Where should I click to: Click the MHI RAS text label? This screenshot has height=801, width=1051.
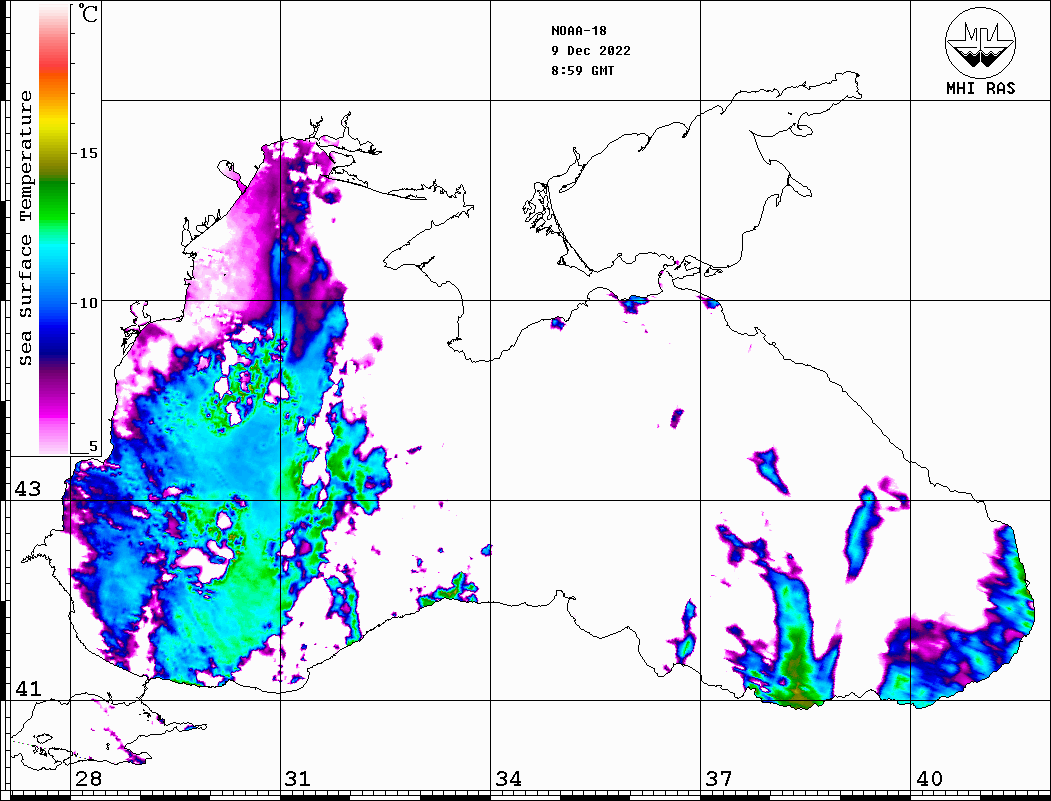[980, 88]
